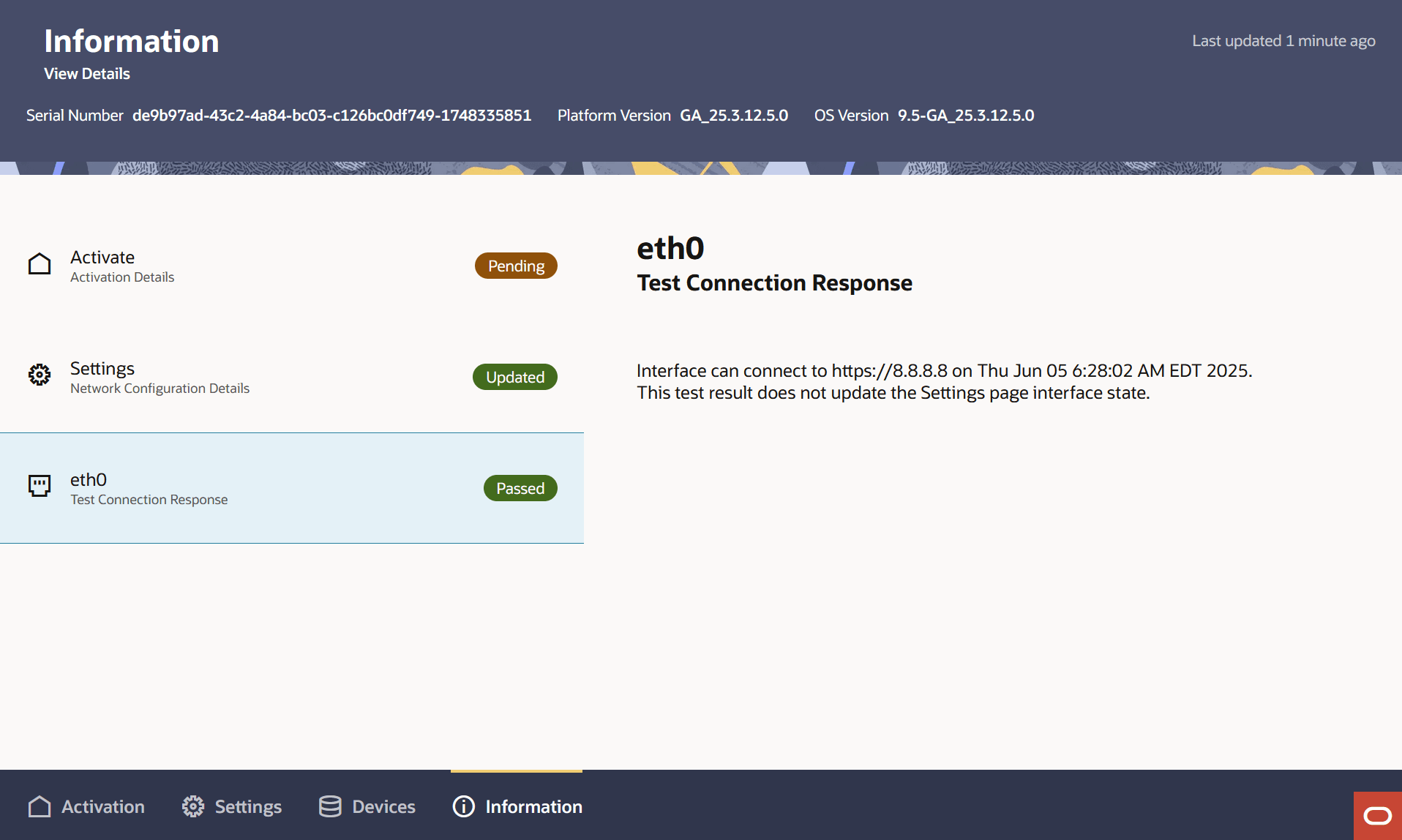Viewport: 1402px width, 840px height.
Task: Switch to the Activation tab
Action: pos(102,806)
